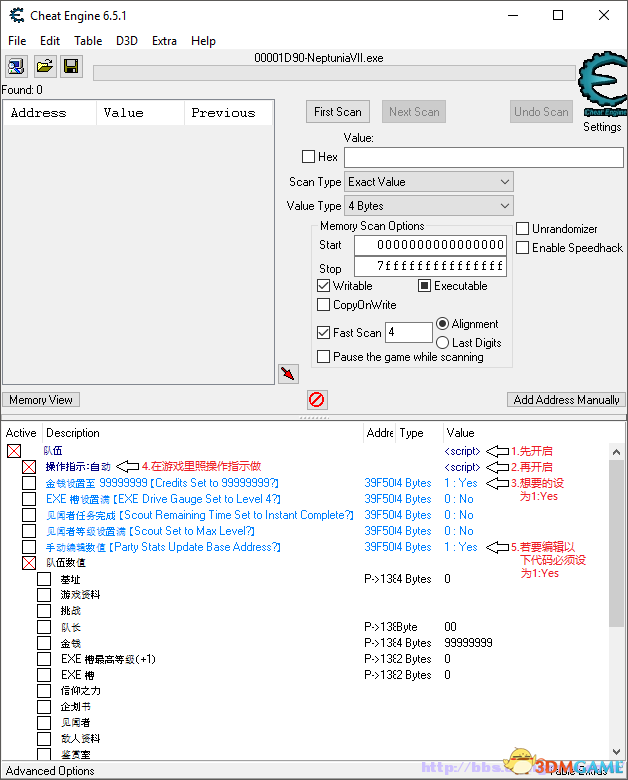Activate Scout Set to Max Level checkbox
The image size is (628, 780).
click(29, 531)
